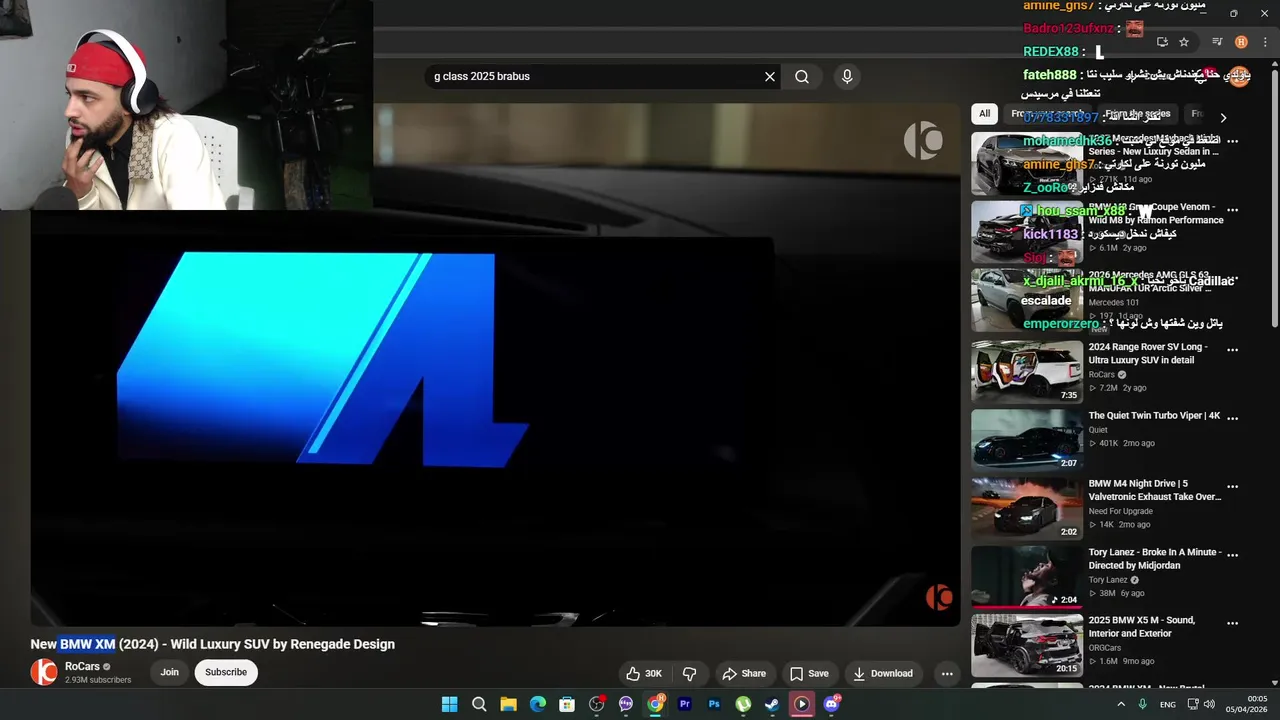Click the video title 'New BMW XM (2024)'

212,644
